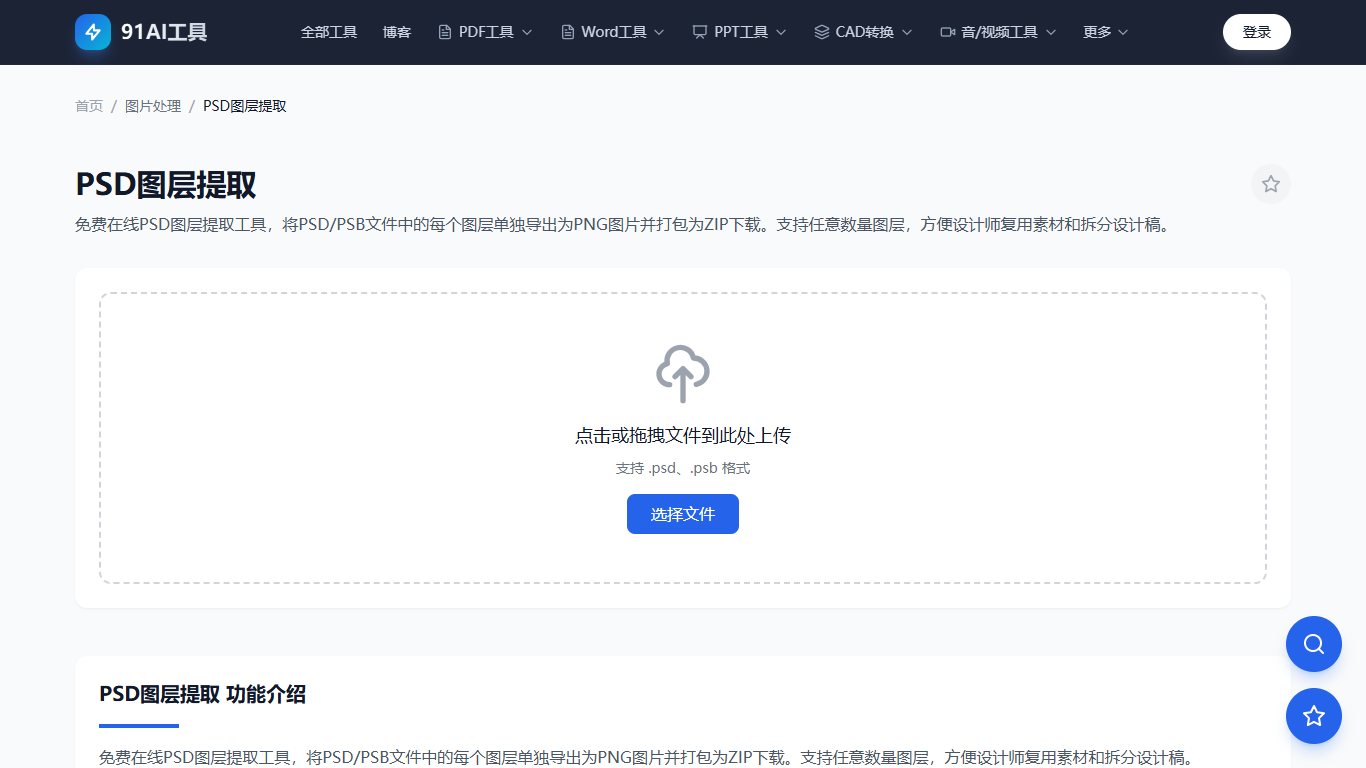Click the 支持 .psd、.psb 格式 hint
Image resolution: width=1366 pixels, height=768 pixels.
click(x=683, y=468)
